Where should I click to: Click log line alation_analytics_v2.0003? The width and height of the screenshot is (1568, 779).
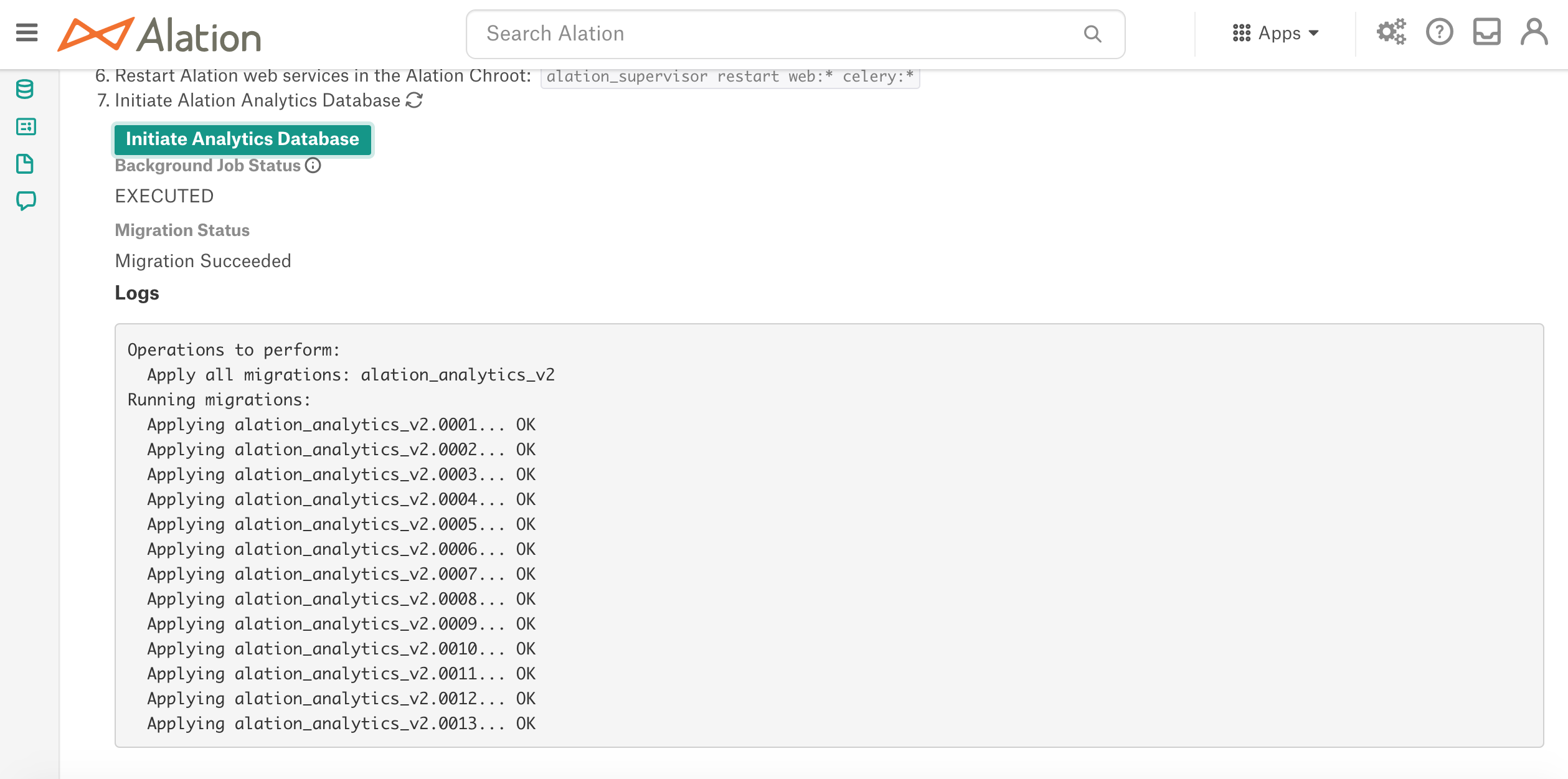point(341,474)
